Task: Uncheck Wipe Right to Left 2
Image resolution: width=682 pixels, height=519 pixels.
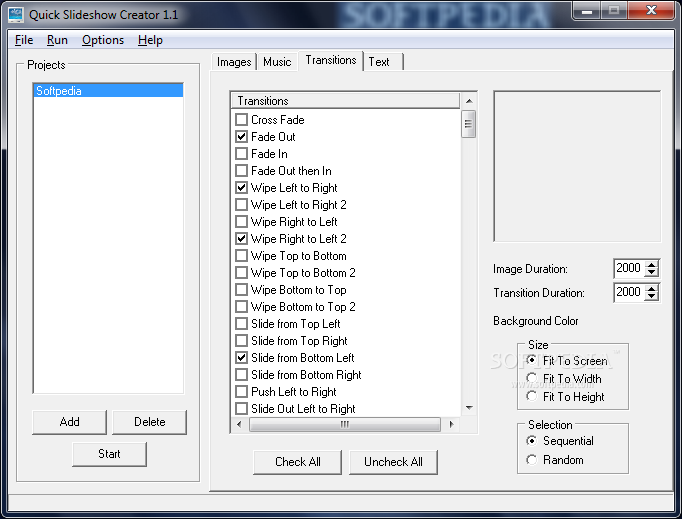Action: 241,239
